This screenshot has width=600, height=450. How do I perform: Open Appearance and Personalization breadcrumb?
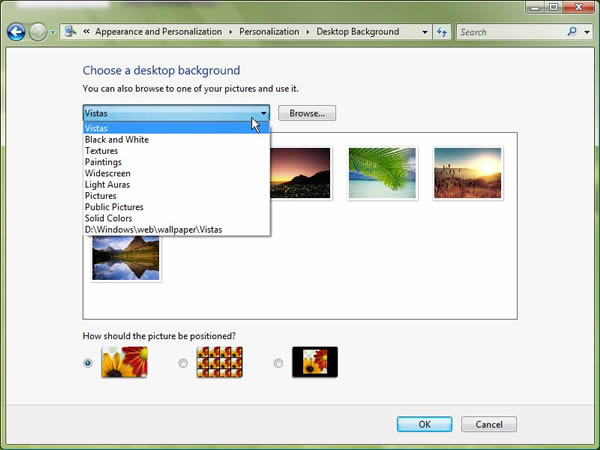tap(158, 31)
